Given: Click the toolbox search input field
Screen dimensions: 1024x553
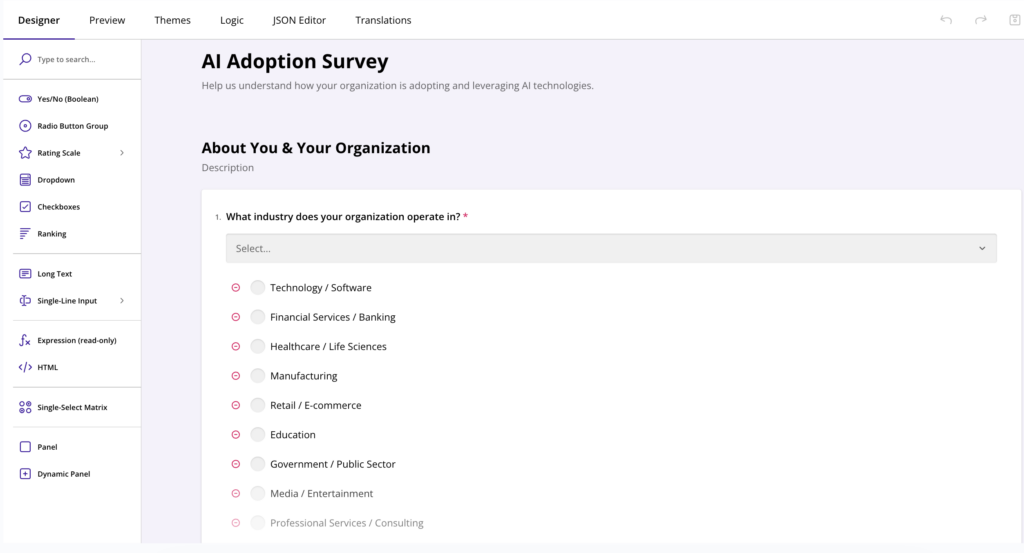Looking at the screenshot, I should pos(80,60).
